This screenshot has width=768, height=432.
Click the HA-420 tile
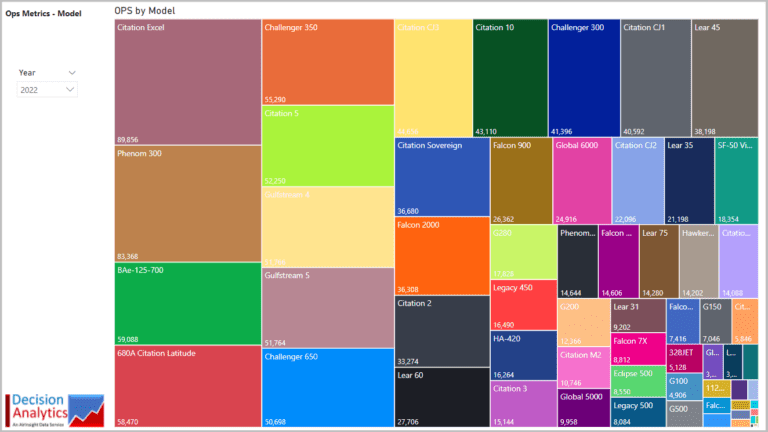tap(524, 356)
